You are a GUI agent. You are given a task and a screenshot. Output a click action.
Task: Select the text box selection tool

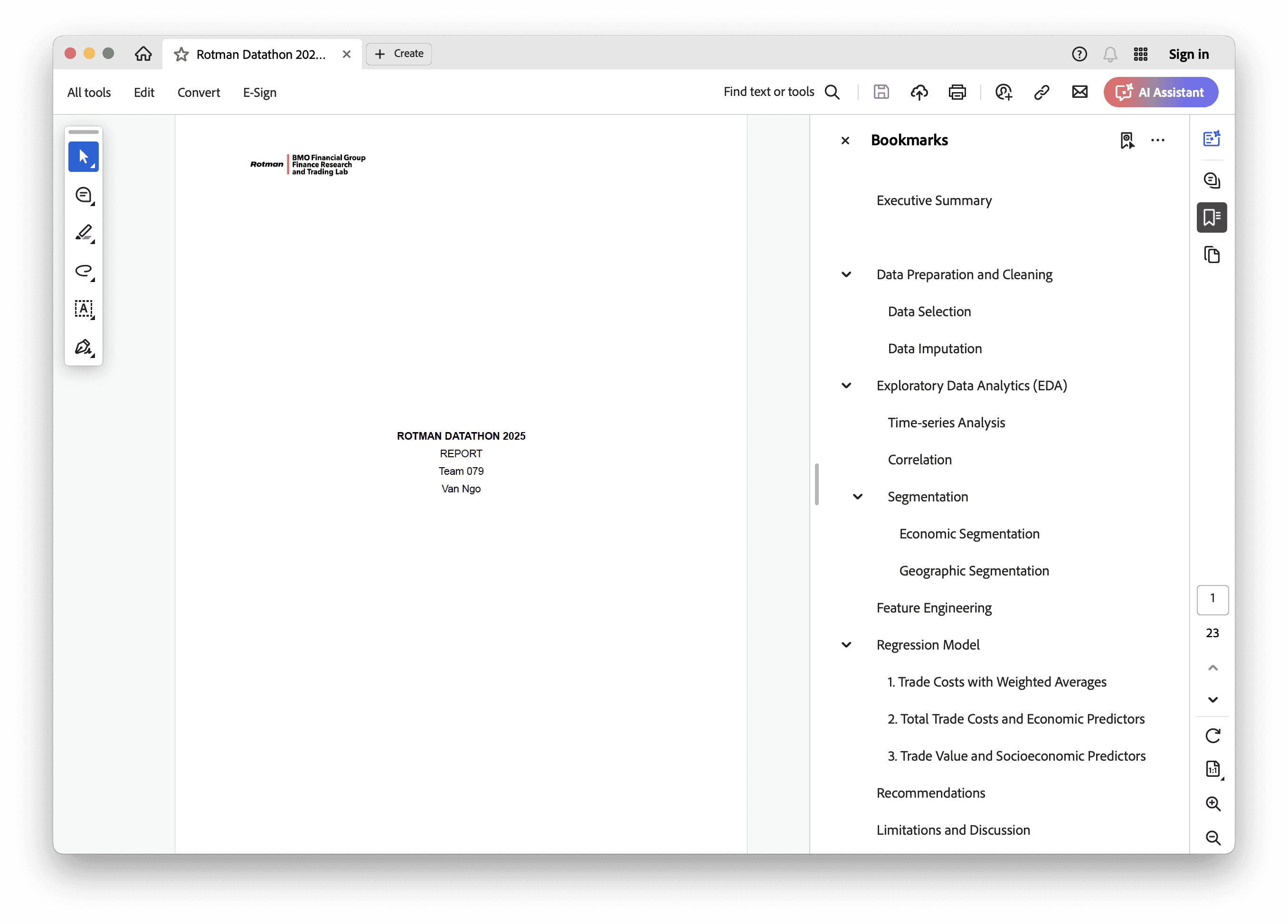[84, 309]
